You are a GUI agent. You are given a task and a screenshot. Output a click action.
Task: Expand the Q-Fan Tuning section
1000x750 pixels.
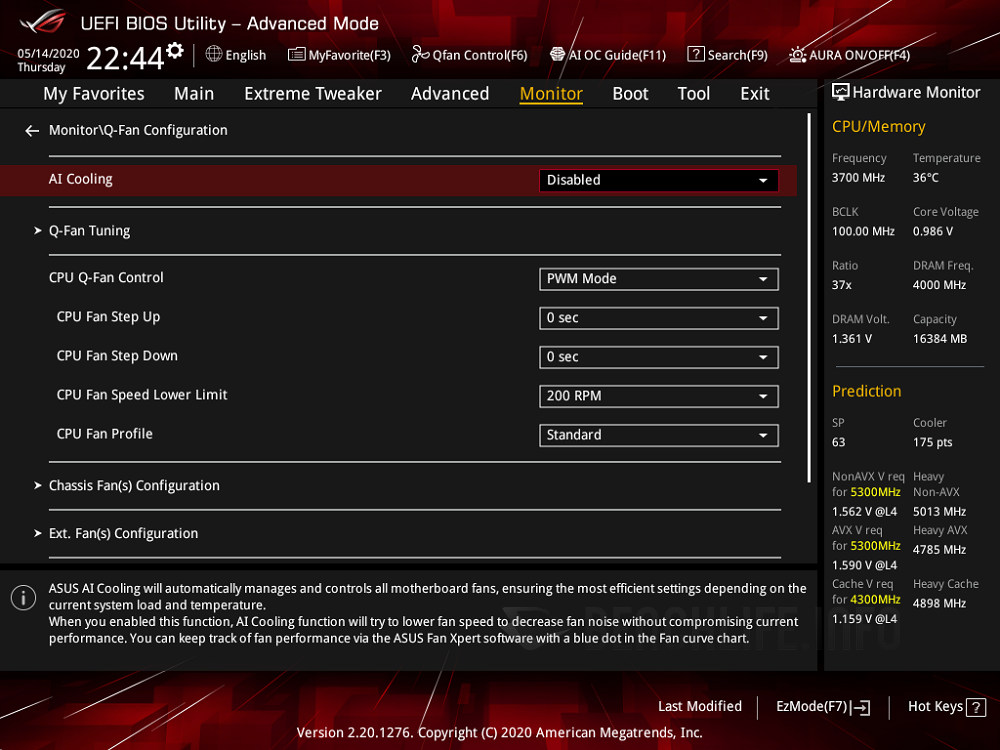[x=89, y=230]
